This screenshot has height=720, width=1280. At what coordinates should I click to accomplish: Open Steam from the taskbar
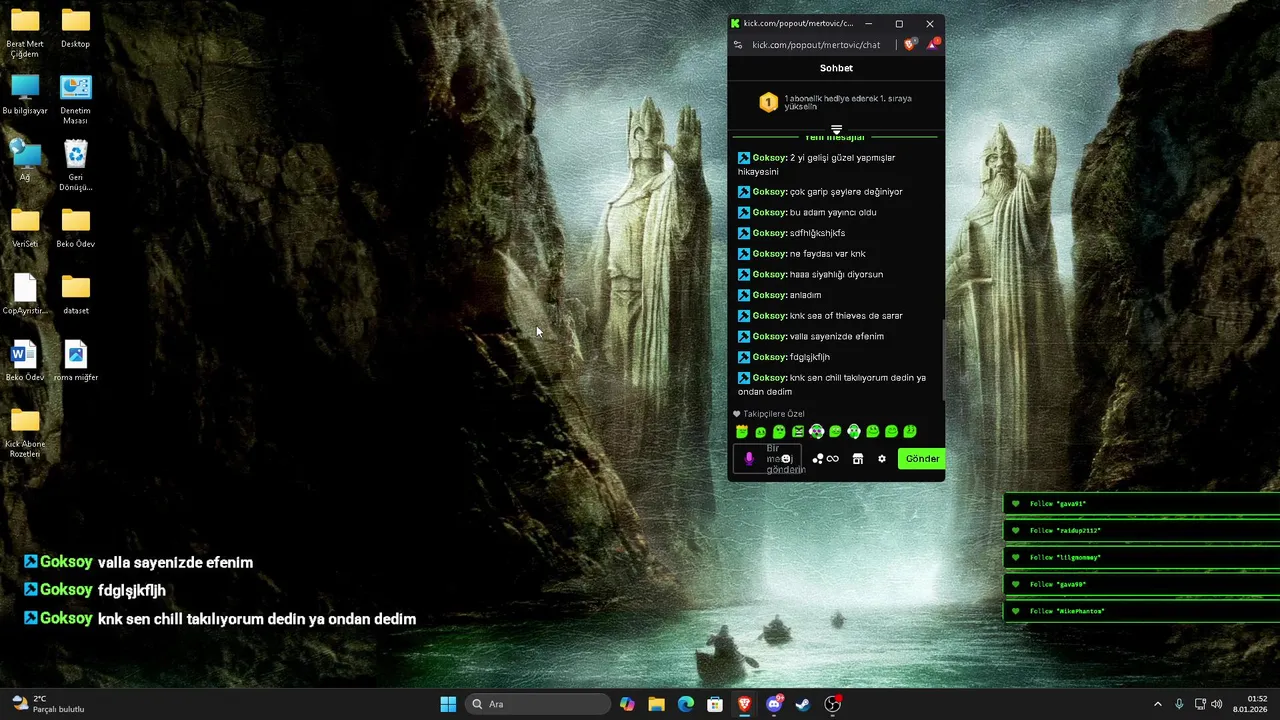coord(803,704)
